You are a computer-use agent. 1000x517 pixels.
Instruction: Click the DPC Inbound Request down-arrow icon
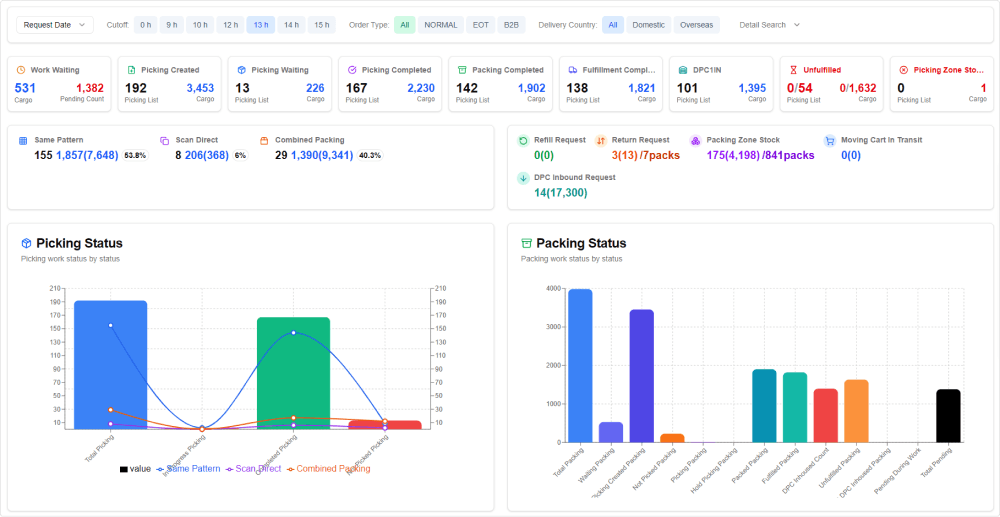tap(523, 178)
